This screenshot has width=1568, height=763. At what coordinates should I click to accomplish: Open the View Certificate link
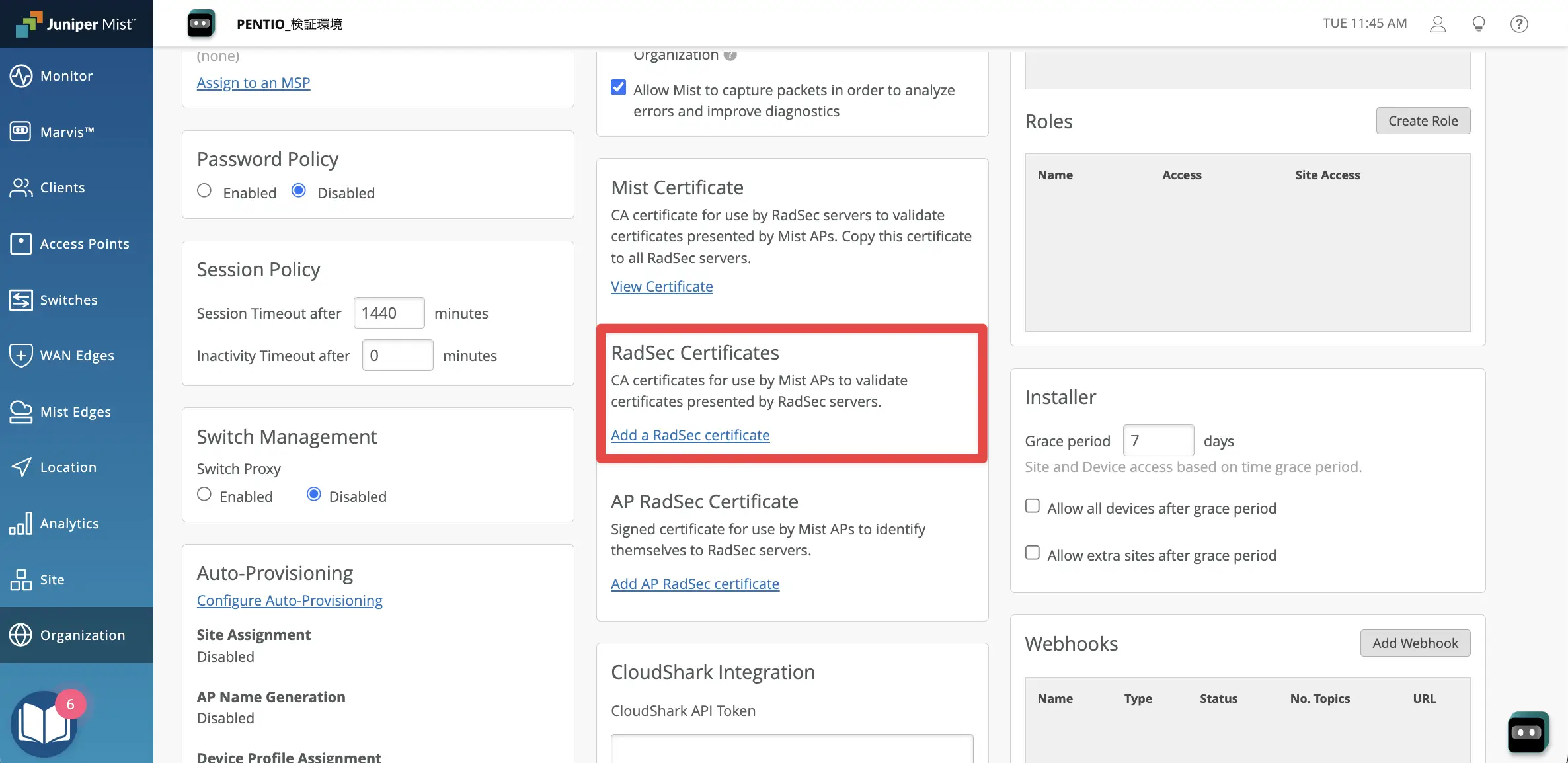point(662,286)
